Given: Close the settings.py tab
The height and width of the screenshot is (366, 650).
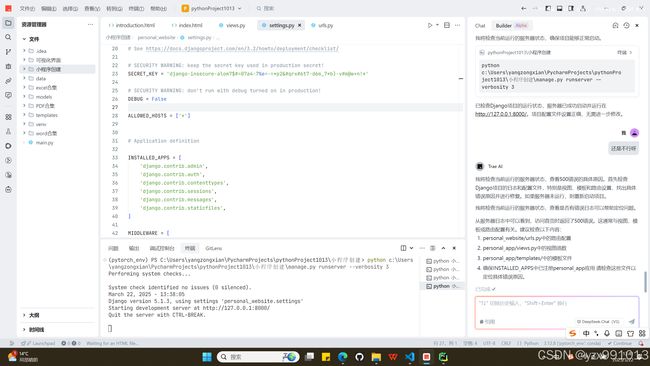Looking at the screenshot, I should [300, 25].
